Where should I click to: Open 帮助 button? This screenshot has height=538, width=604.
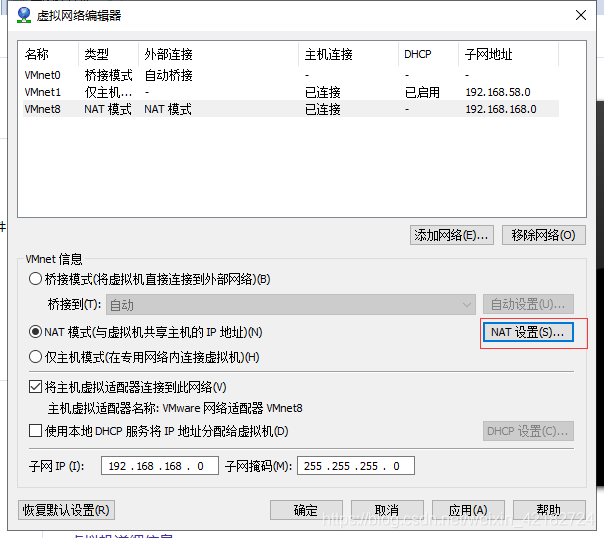549,510
